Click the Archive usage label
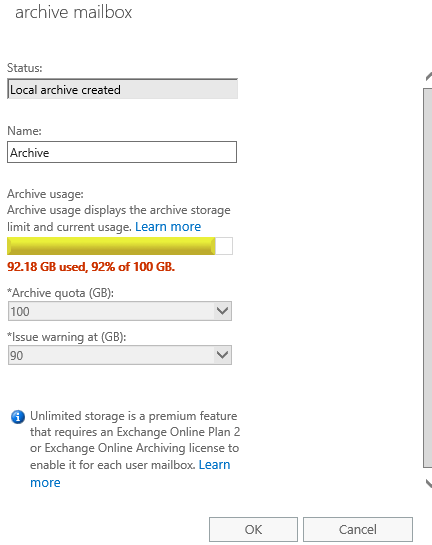This screenshot has width=432, height=545. [45, 194]
